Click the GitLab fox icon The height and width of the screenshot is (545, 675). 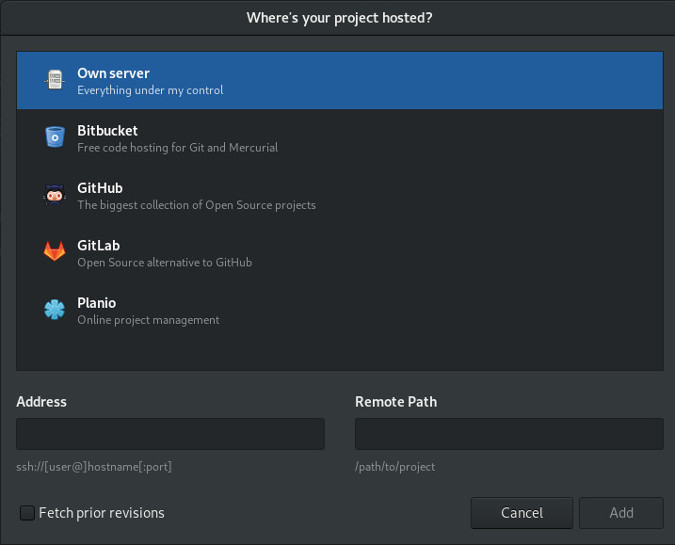pyautogui.click(x=55, y=252)
